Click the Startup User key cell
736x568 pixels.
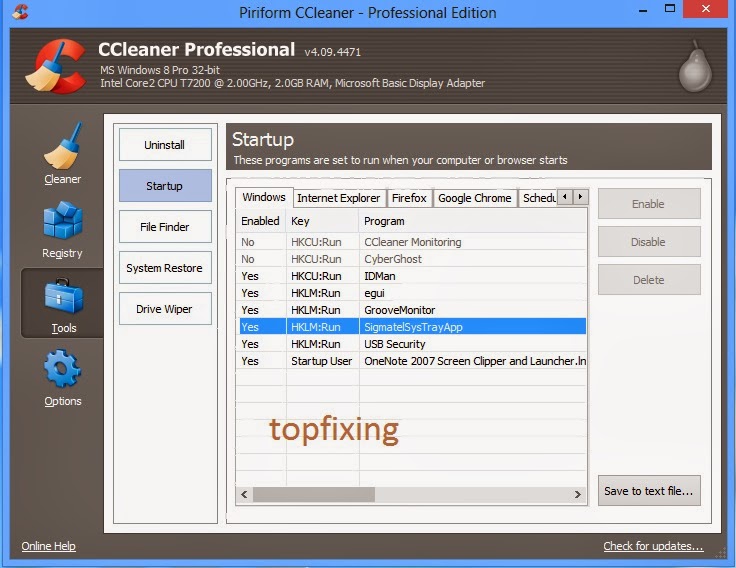tap(322, 361)
